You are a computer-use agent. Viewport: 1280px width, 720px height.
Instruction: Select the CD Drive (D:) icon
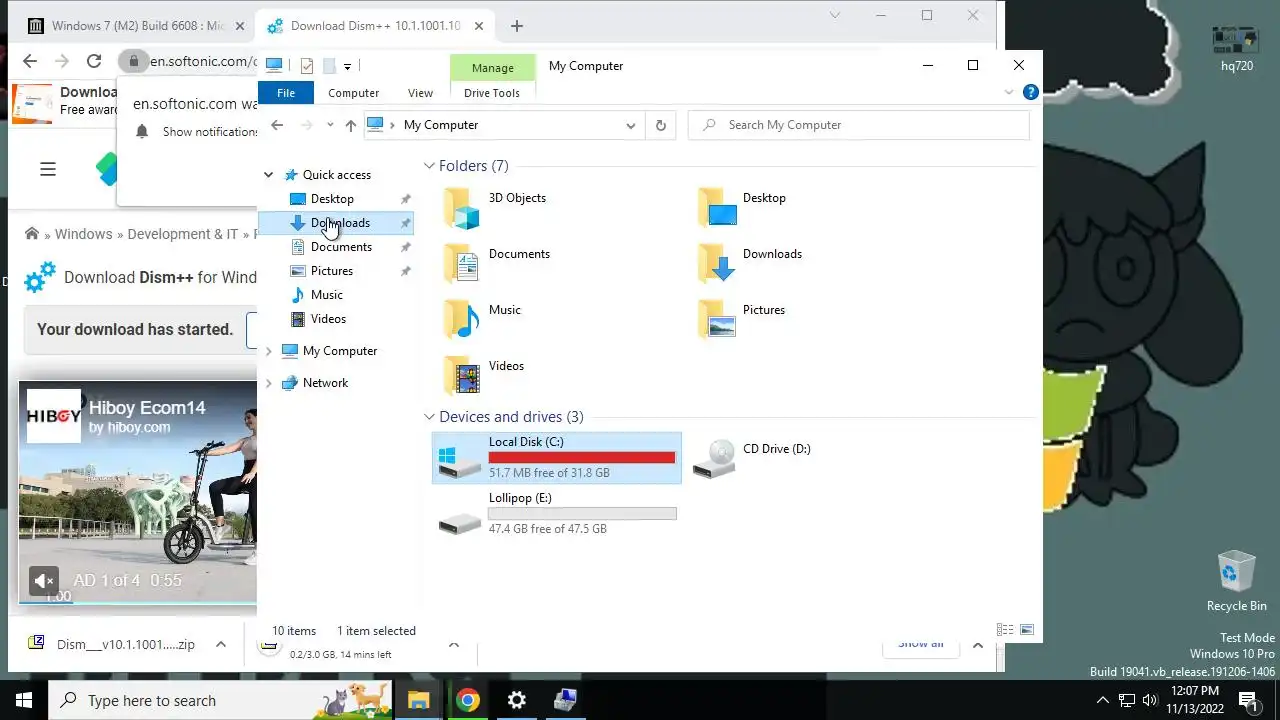point(715,459)
